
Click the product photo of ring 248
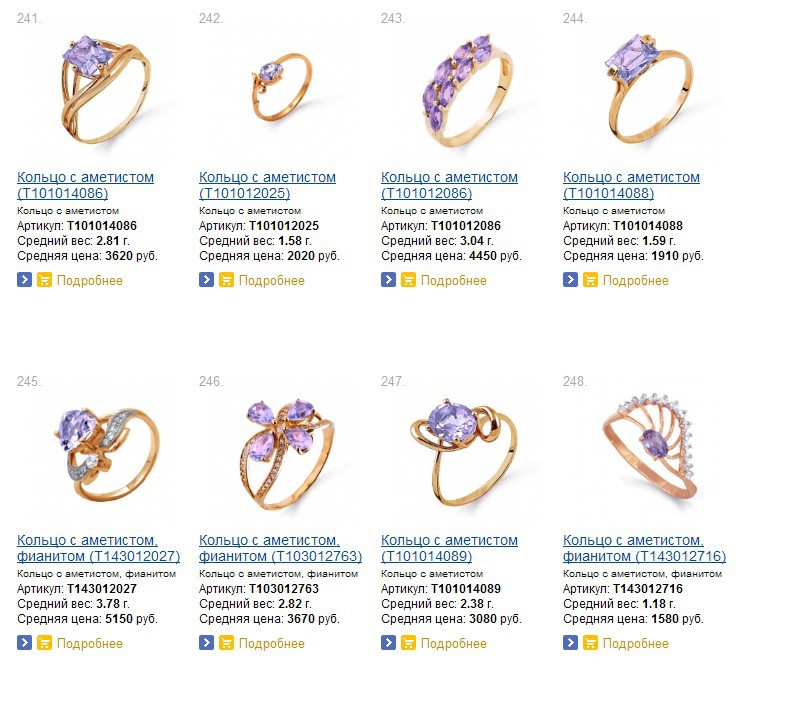click(650, 447)
